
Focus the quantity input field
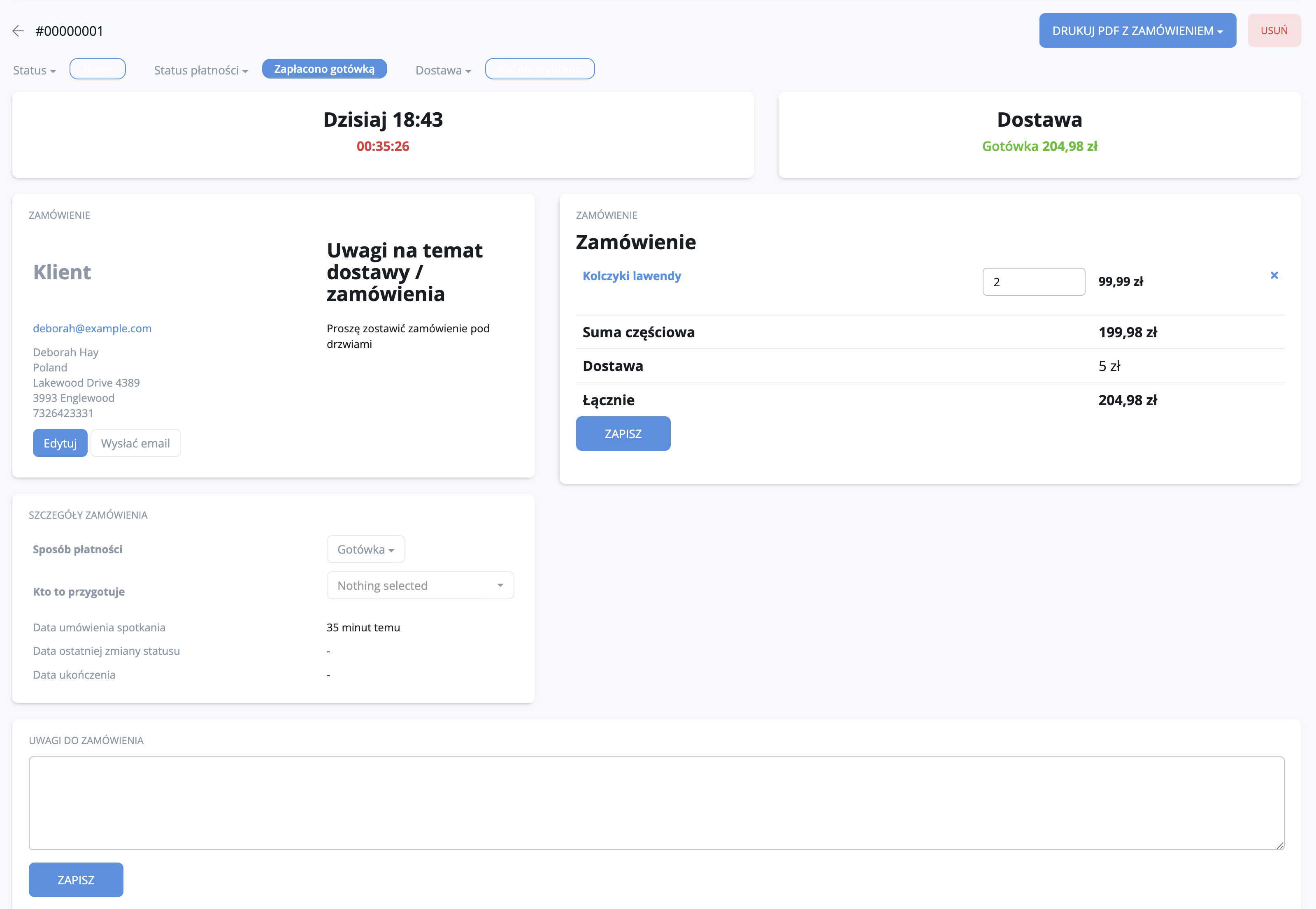[1033, 282]
